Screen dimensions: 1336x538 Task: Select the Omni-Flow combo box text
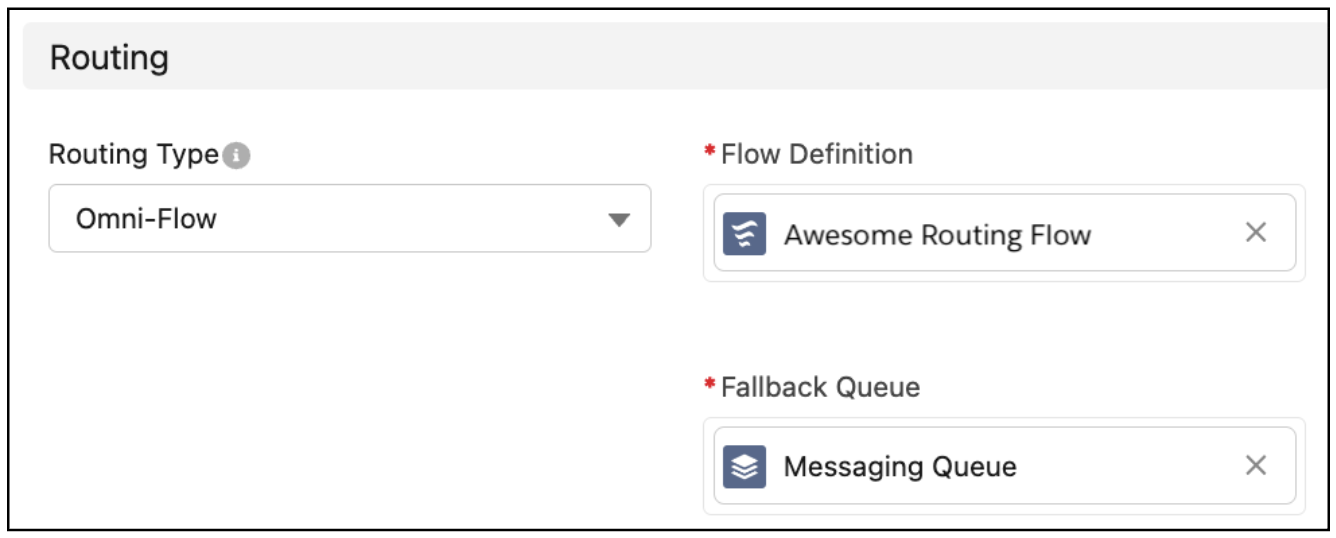point(146,219)
